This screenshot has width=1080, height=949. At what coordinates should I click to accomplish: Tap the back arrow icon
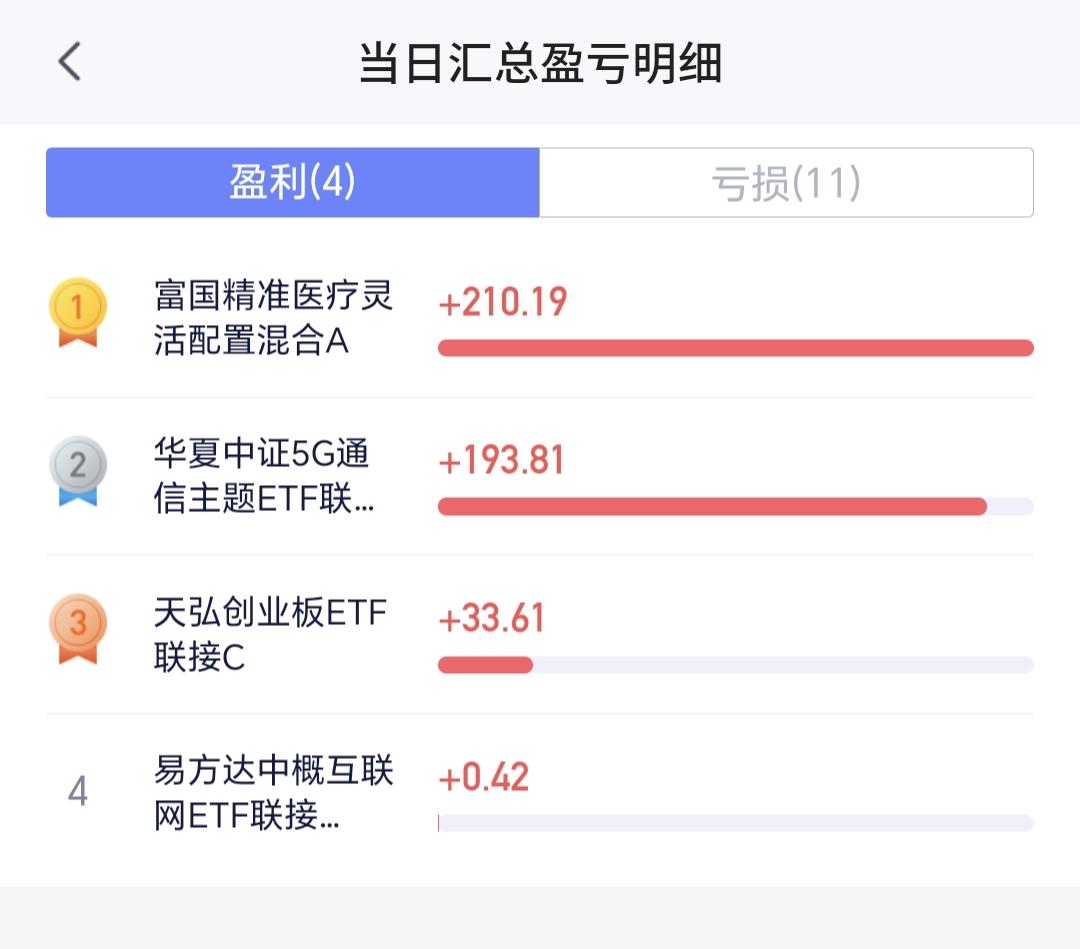pos(69,62)
